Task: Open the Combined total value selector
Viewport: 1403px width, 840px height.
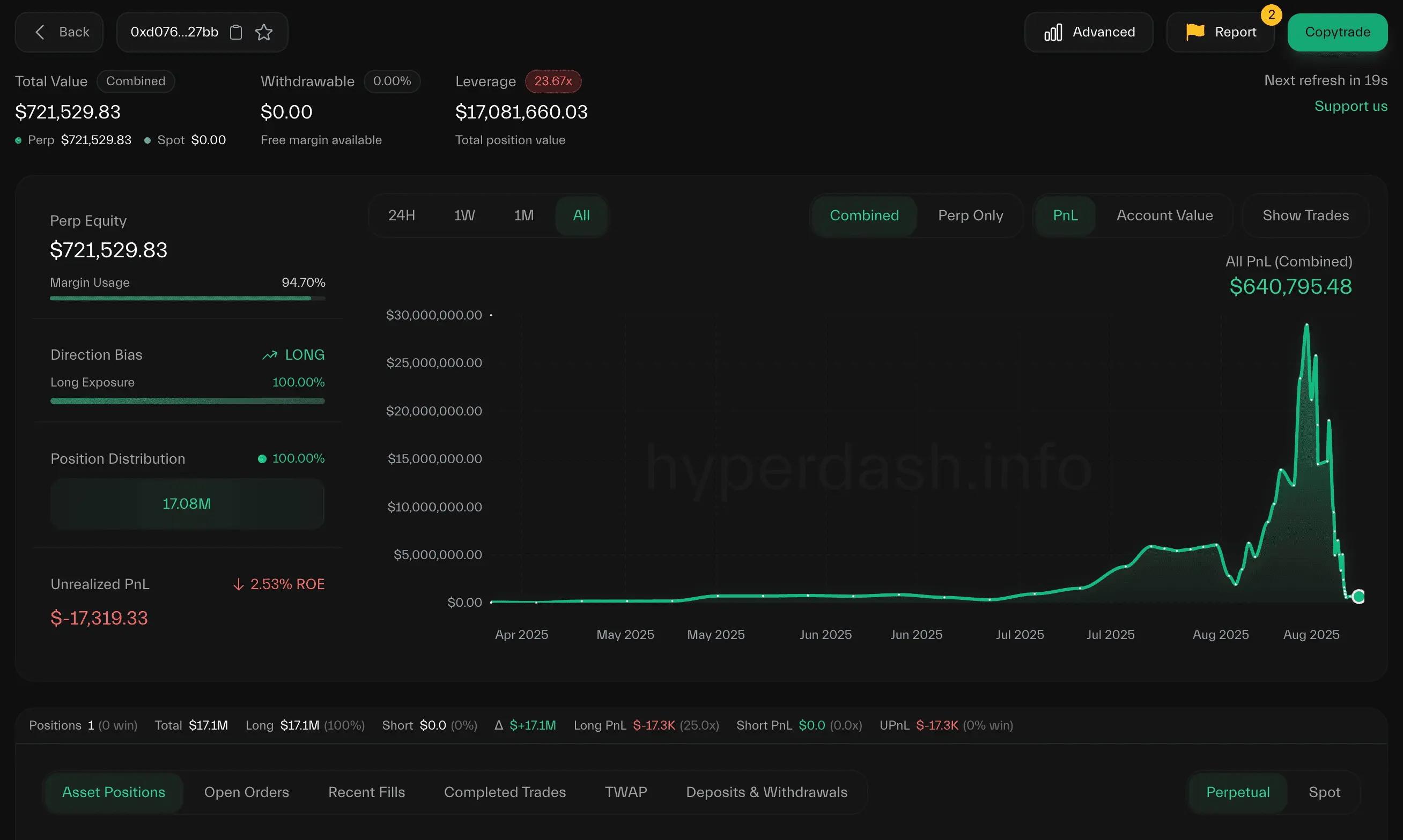Action: (136, 81)
